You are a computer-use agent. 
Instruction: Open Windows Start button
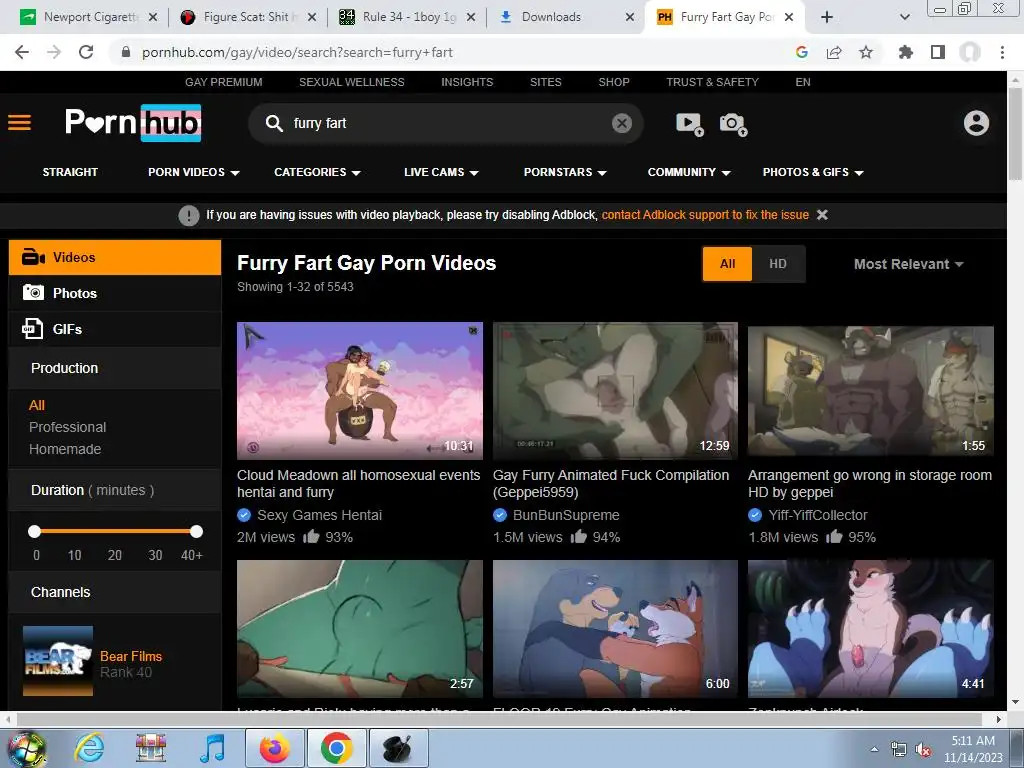point(25,748)
